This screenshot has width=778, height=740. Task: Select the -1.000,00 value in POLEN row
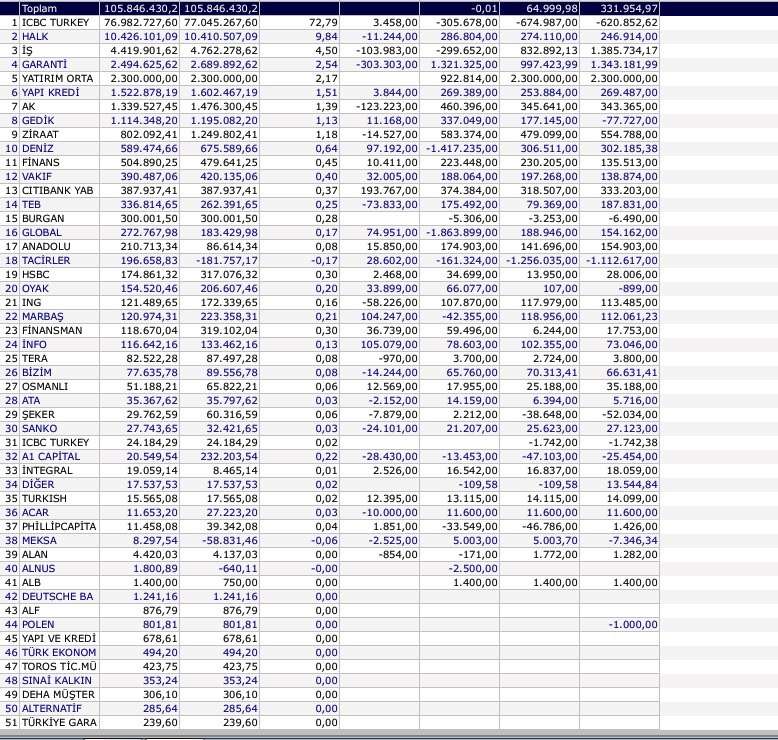(633, 624)
